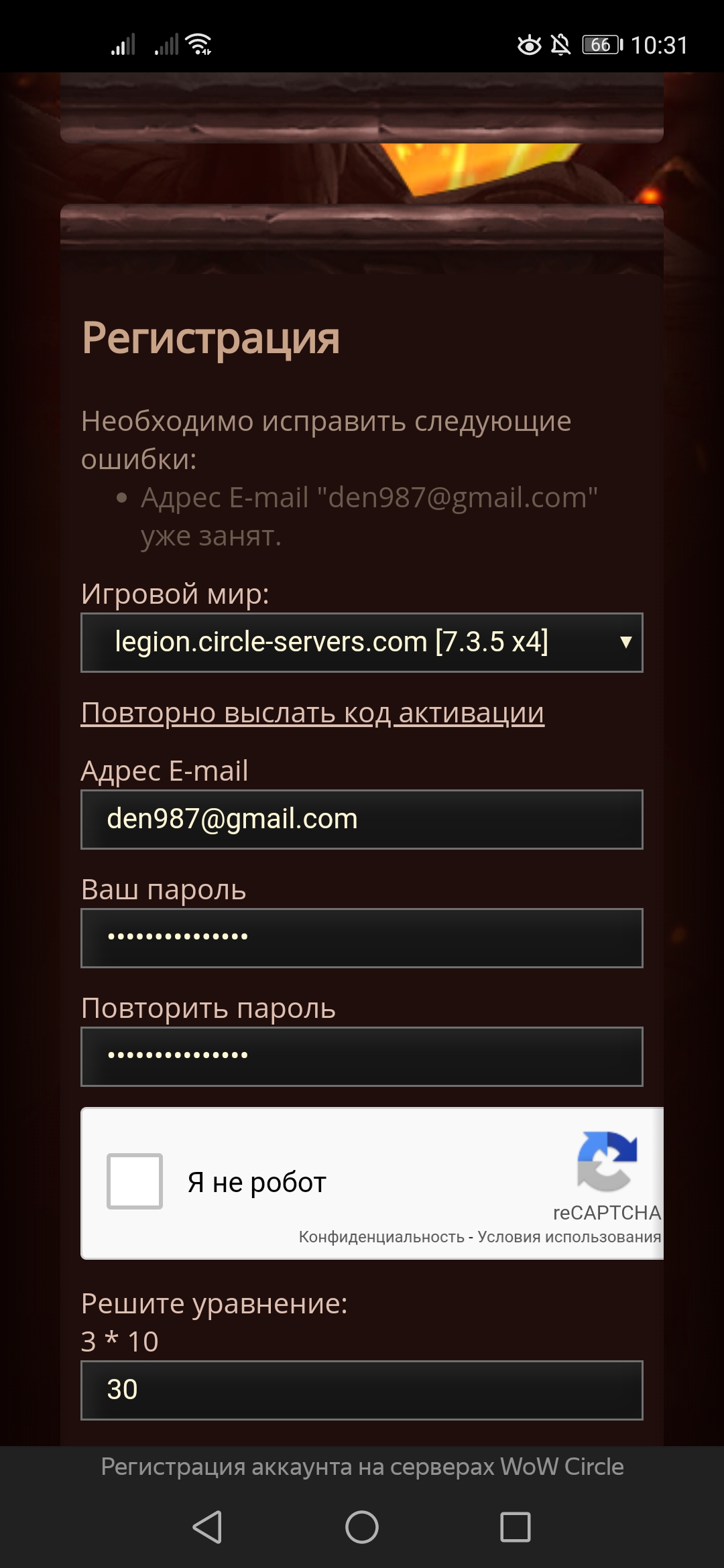Focus the Ваш пароль password field
The height and width of the screenshot is (1568, 724).
(x=362, y=938)
